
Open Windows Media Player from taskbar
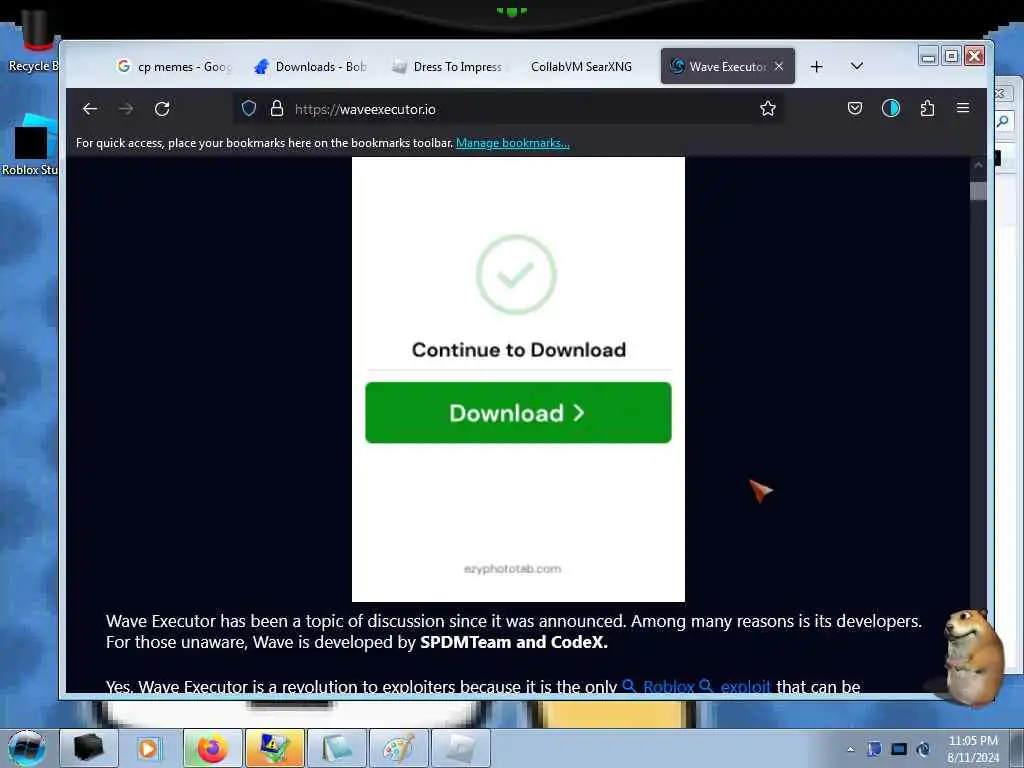coord(149,748)
